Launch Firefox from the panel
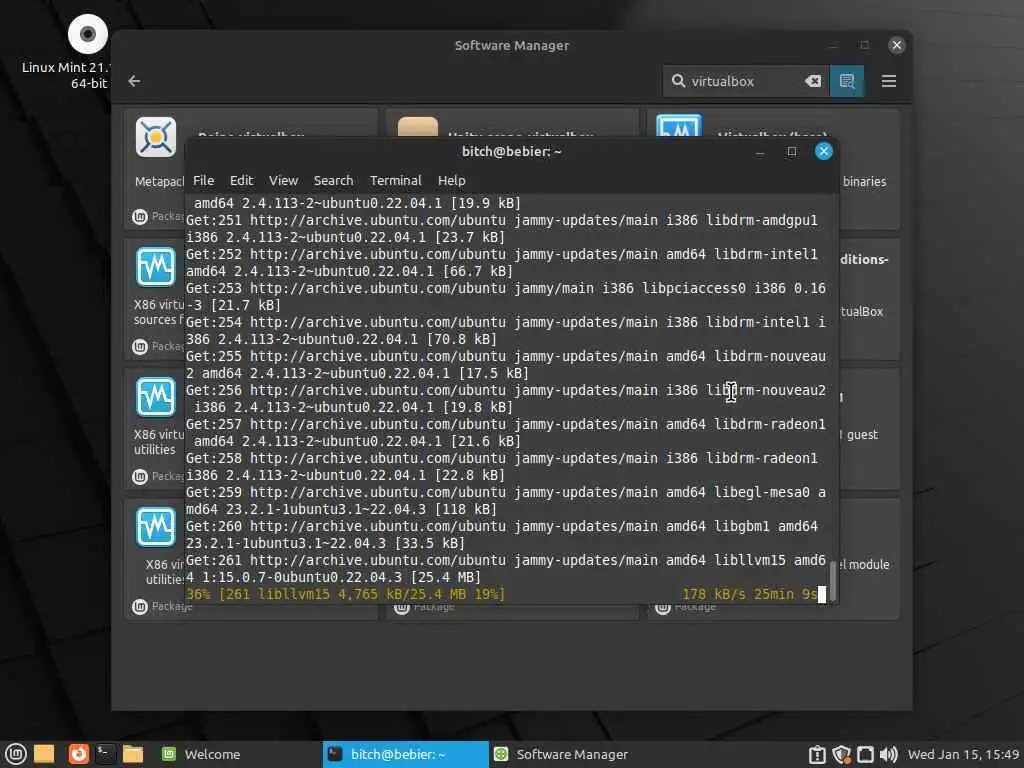The image size is (1024, 768). tap(78, 754)
